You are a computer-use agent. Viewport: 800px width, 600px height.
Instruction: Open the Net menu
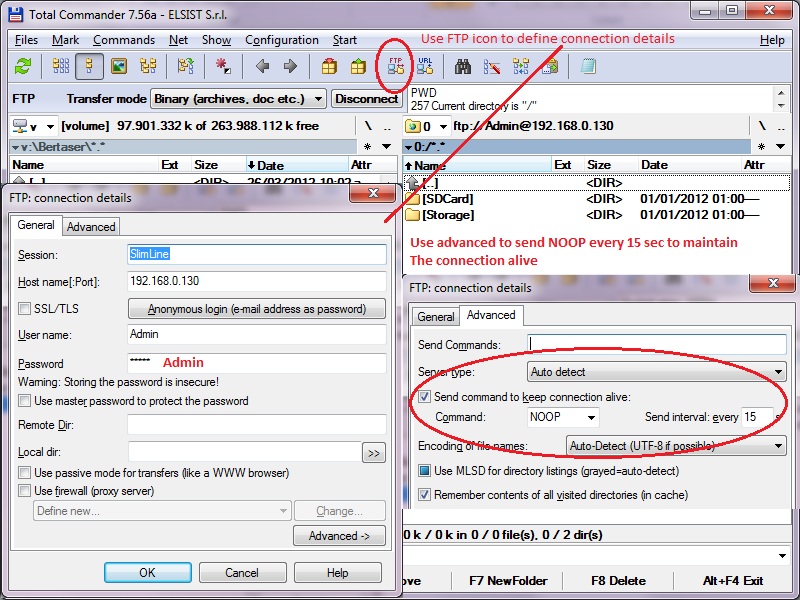point(179,40)
